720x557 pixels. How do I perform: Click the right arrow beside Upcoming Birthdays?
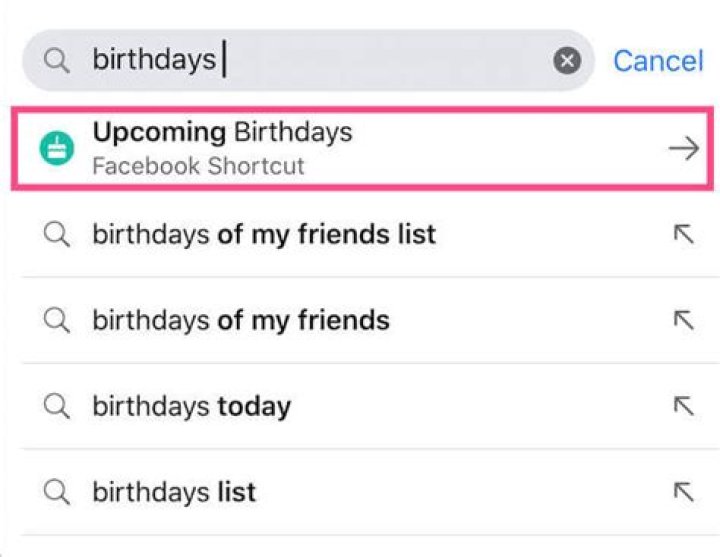(684, 149)
